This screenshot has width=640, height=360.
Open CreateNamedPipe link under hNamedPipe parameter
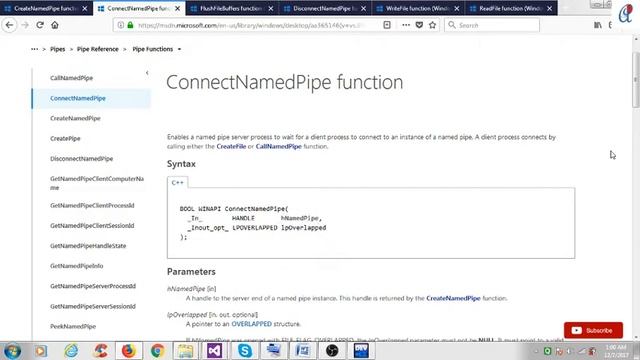453,298
